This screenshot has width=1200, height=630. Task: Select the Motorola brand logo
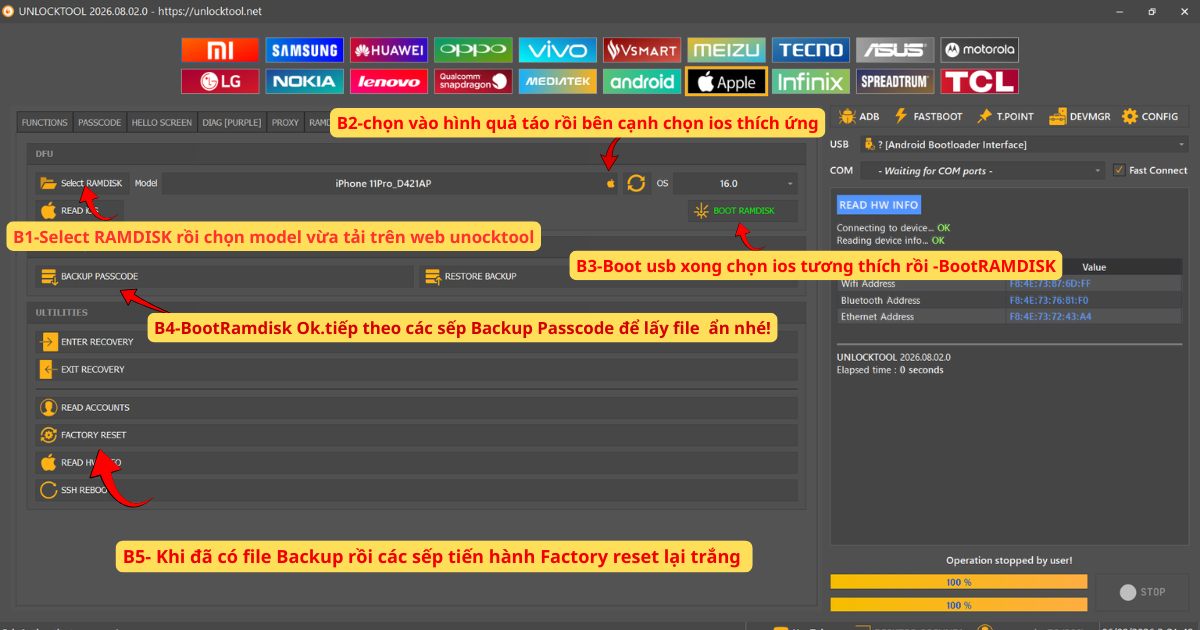(980, 50)
